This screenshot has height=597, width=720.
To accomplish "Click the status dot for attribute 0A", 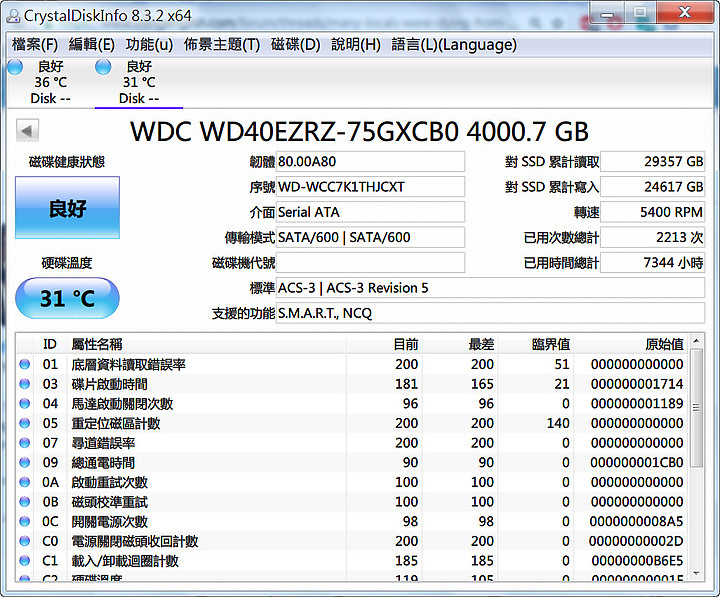I will coord(25,482).
